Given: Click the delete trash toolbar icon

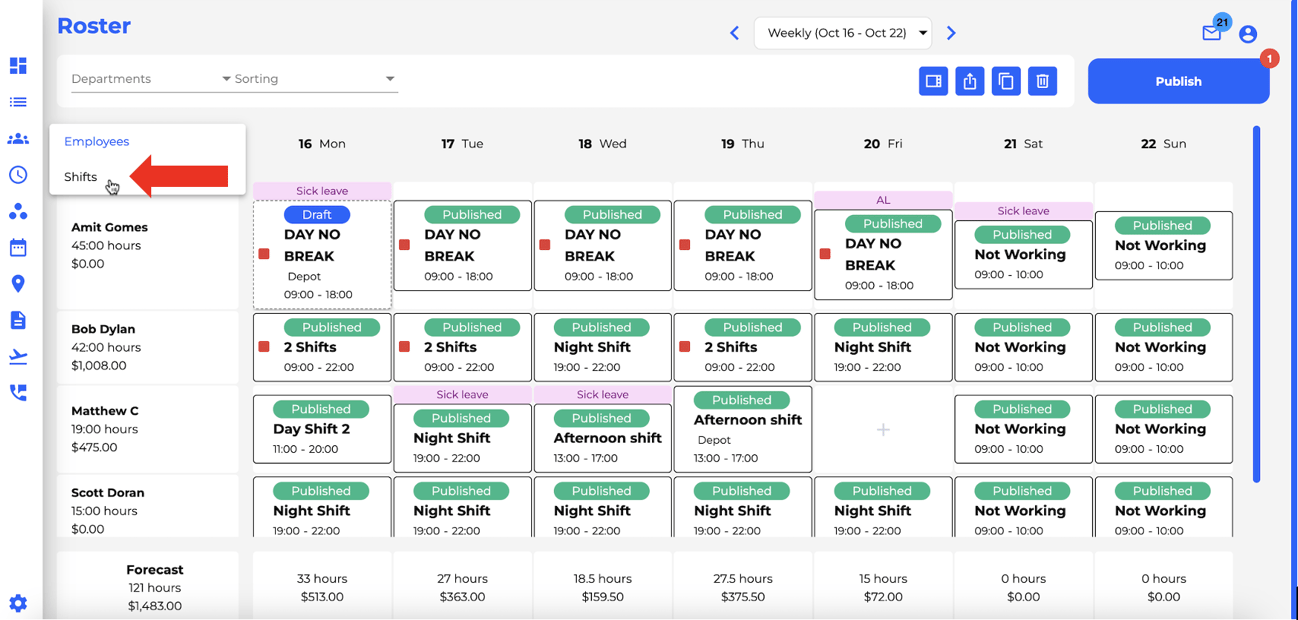Looking at the screenshot, I should coord(1042,81).
